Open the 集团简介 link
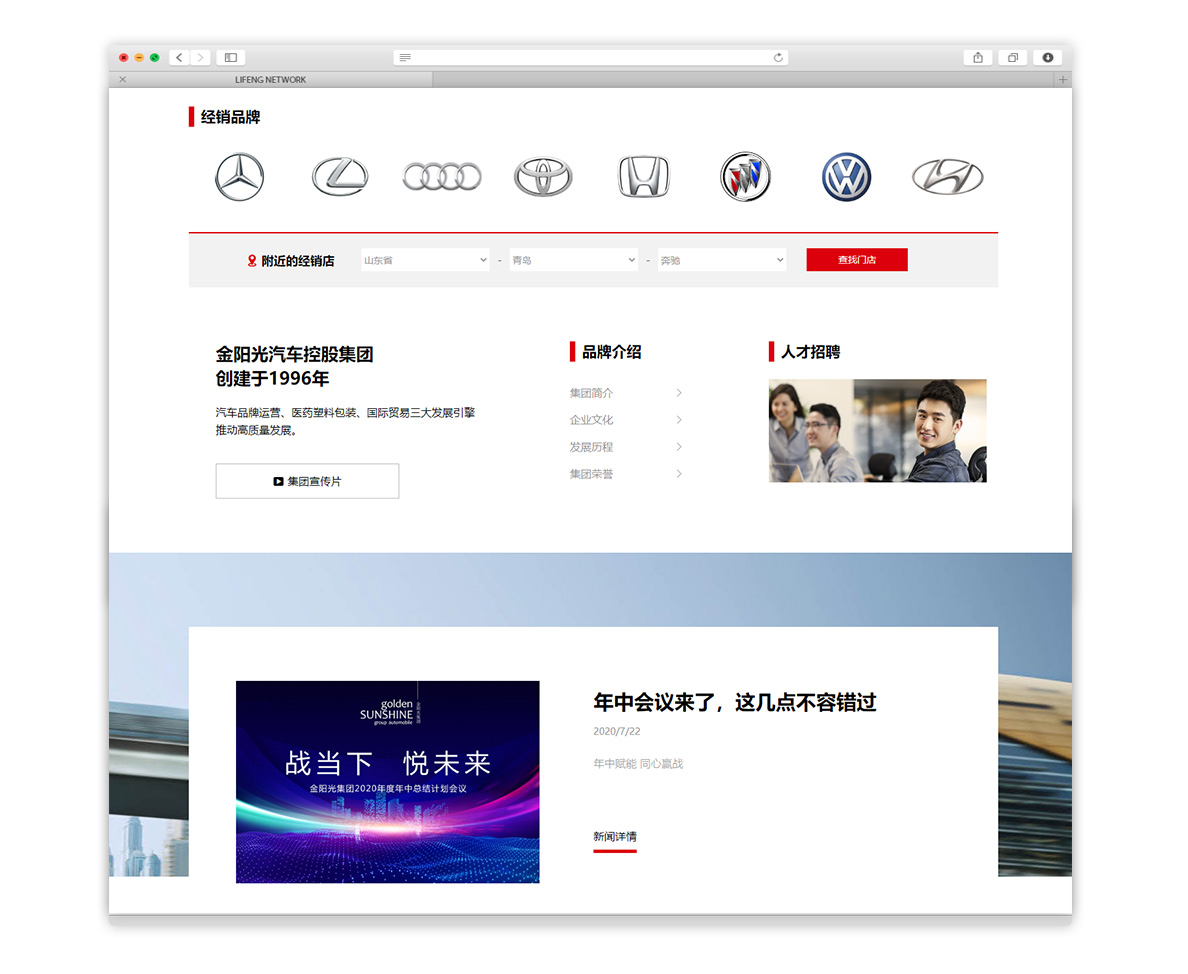Screen dimensions: 1188x974 [591, 393]
